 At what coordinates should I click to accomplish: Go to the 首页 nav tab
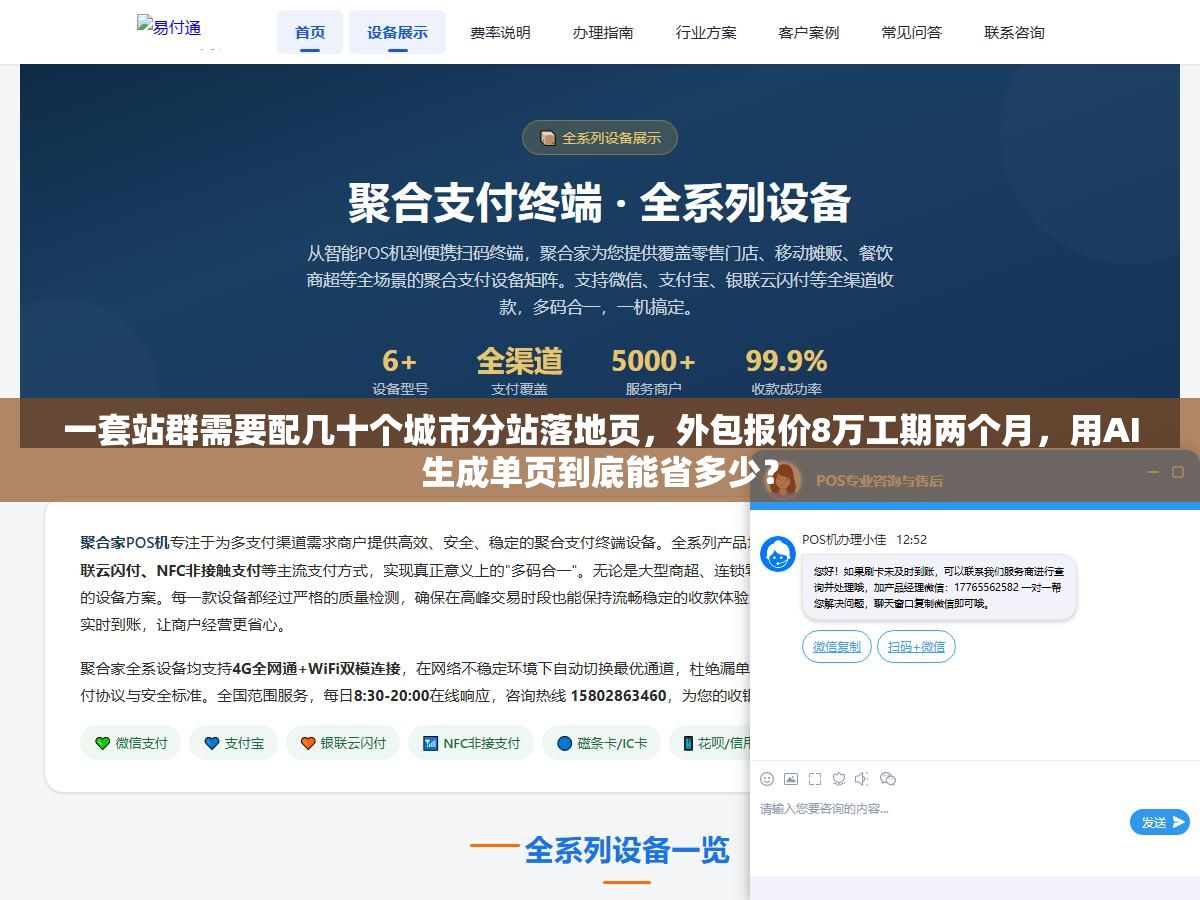[x=310, y=32]
